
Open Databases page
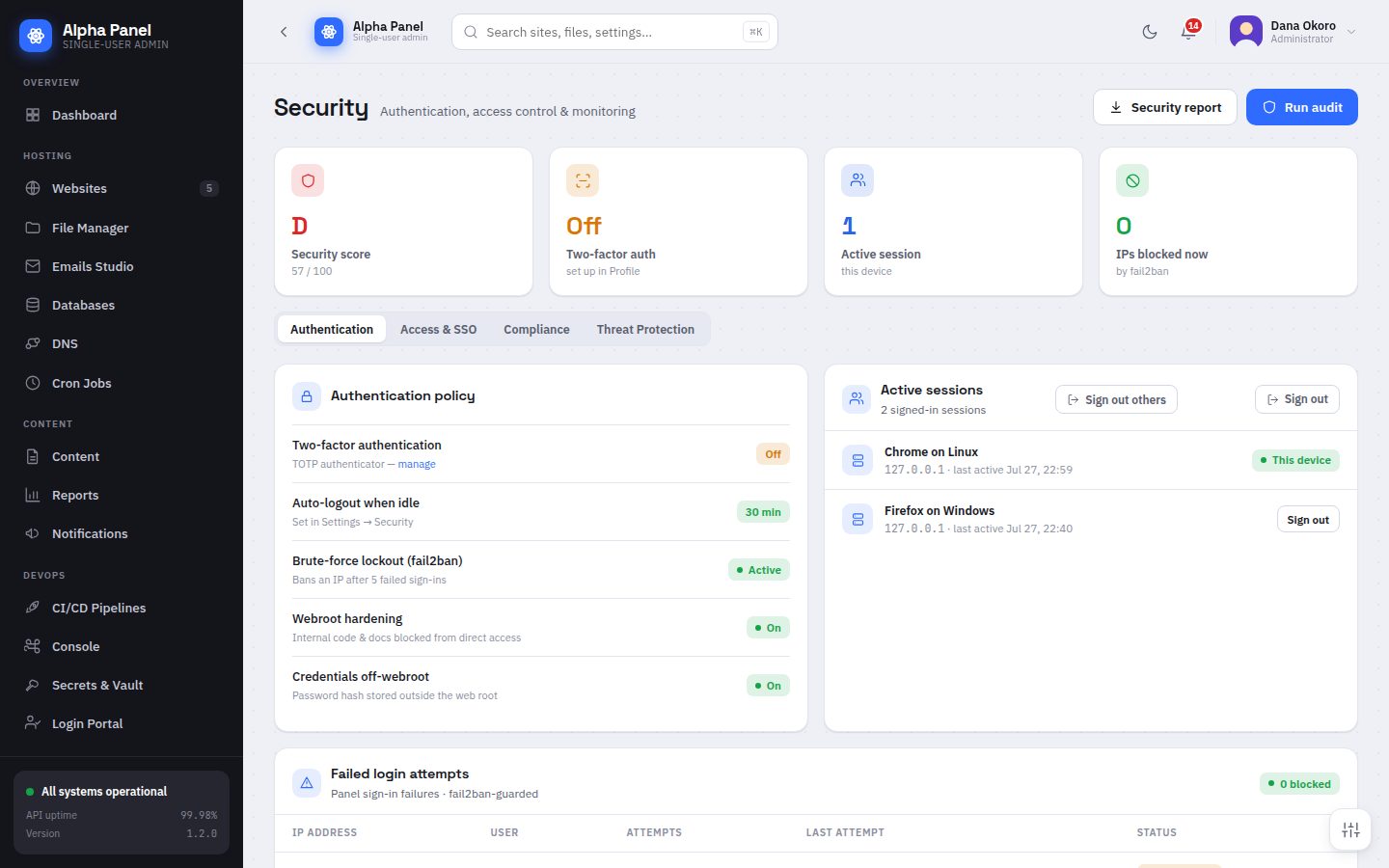click(x=122, y=305)
